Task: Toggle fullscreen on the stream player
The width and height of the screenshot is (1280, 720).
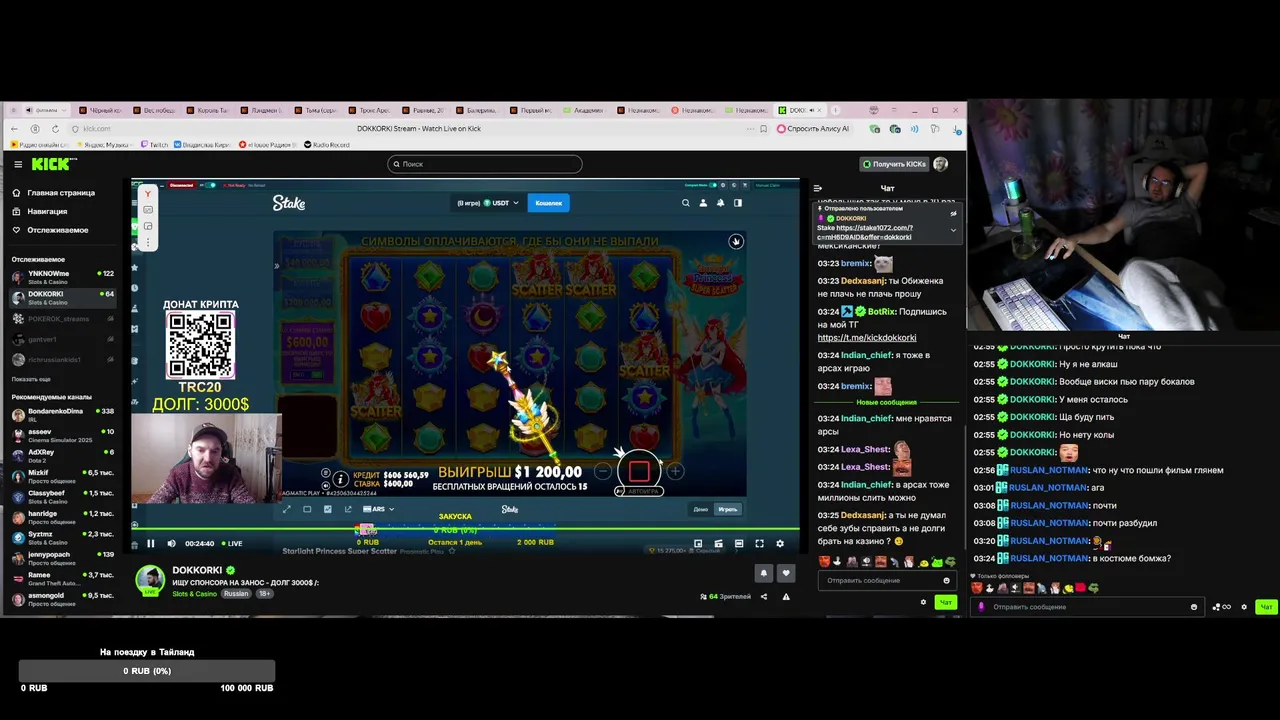Action: pyautogui.click(x=759, y=544)
